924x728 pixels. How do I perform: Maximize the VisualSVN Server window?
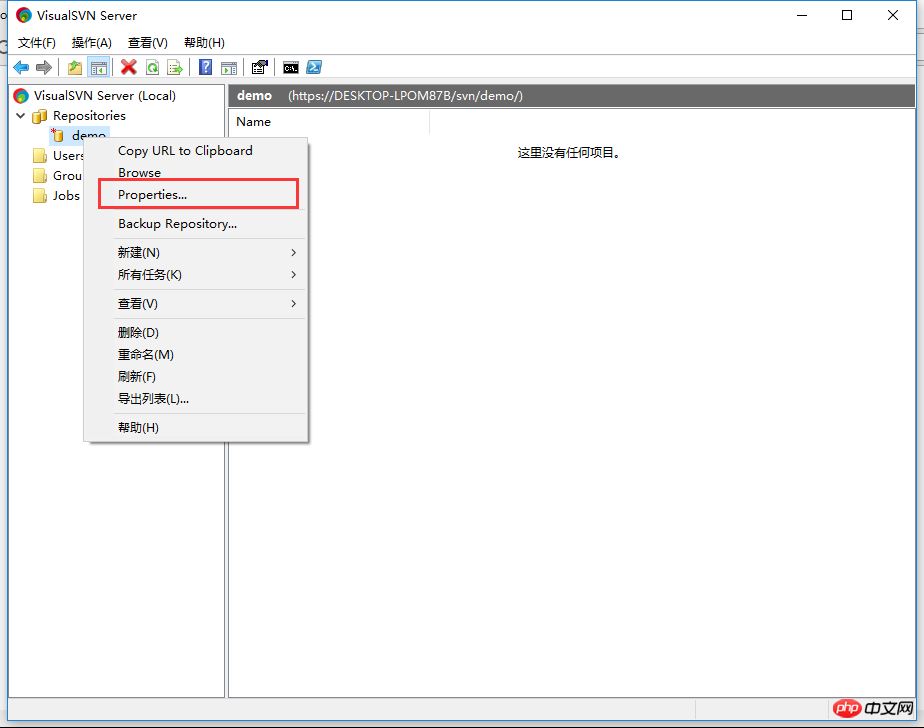tap(847, 15)
